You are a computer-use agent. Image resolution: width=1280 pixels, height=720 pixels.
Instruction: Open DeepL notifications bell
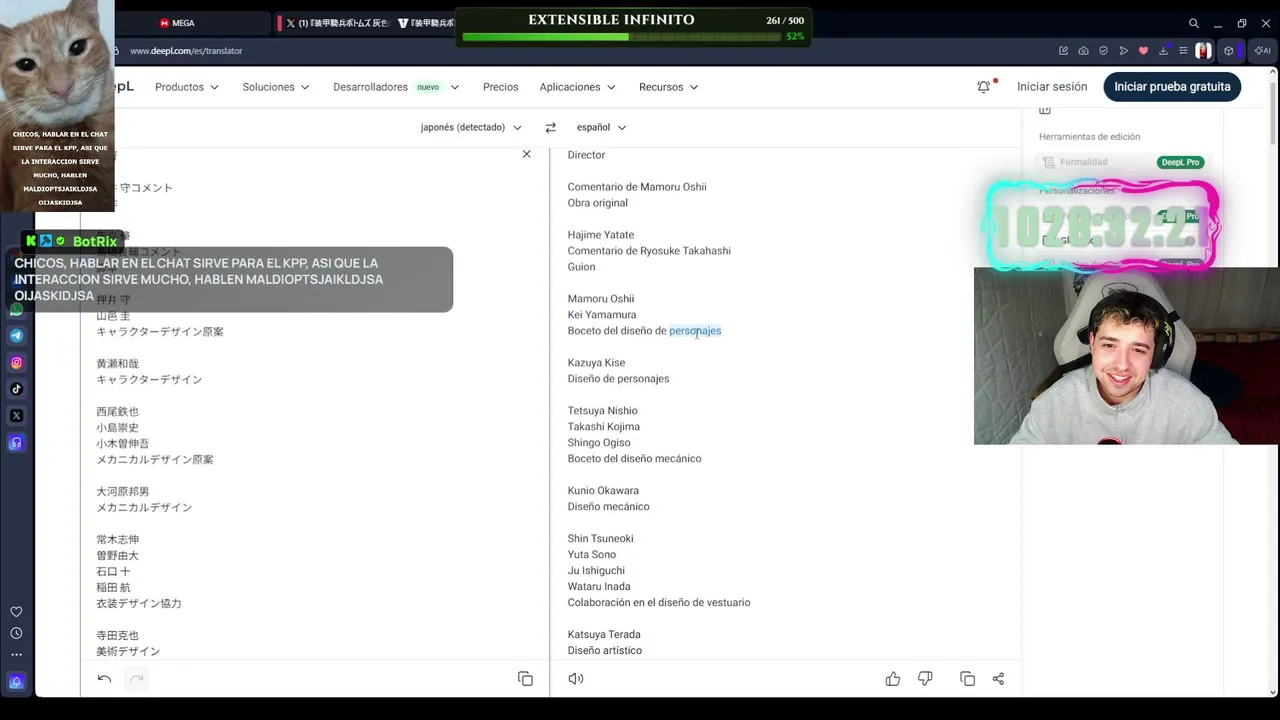[984, 87]
